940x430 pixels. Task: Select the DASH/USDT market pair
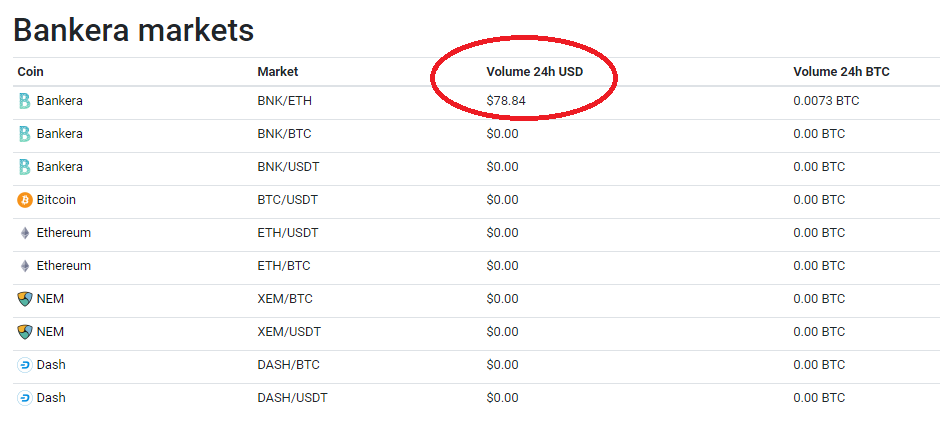point(293,398)
